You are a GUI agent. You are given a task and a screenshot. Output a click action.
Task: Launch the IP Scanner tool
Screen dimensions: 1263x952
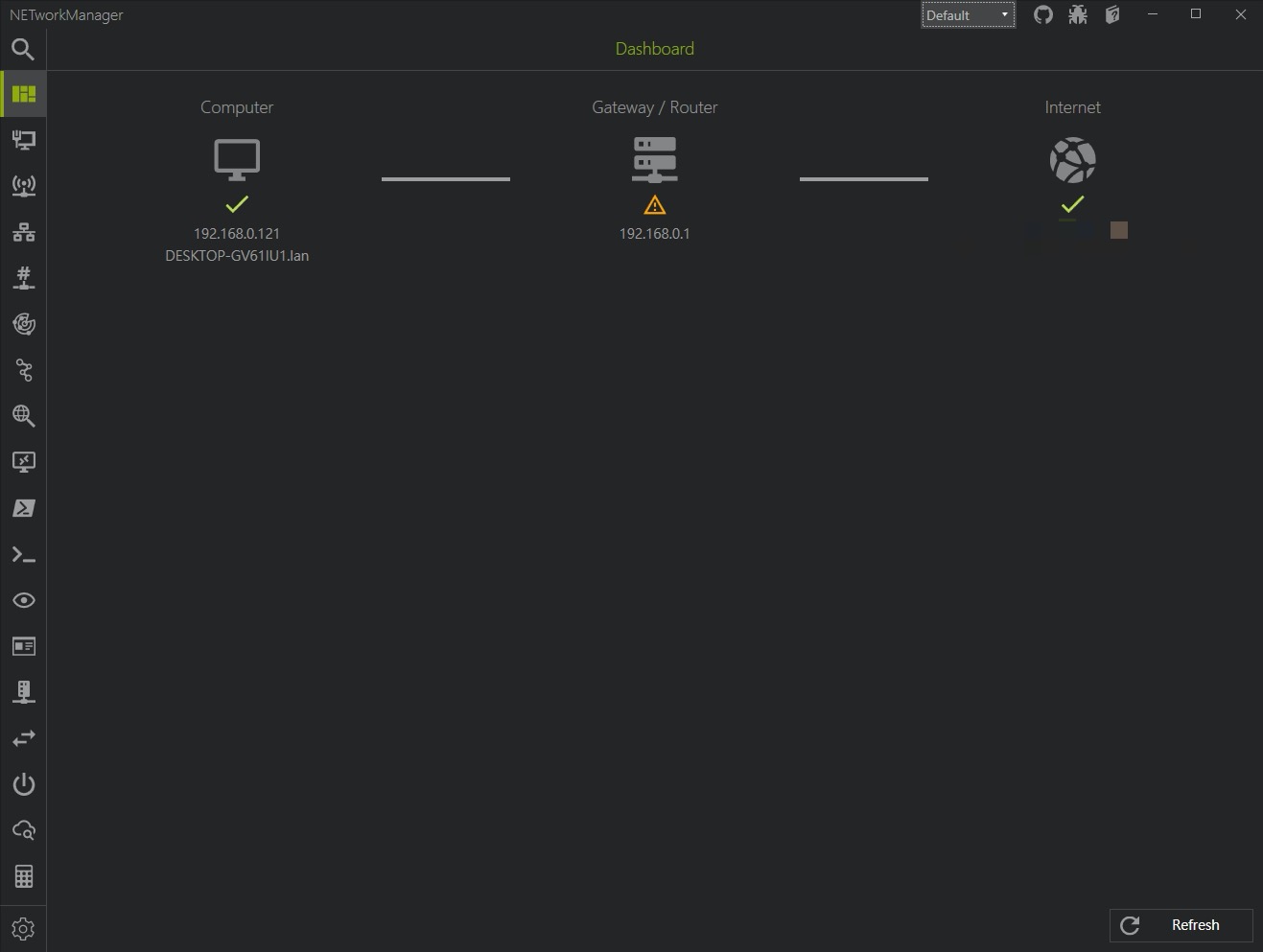(x=23, y=232)
